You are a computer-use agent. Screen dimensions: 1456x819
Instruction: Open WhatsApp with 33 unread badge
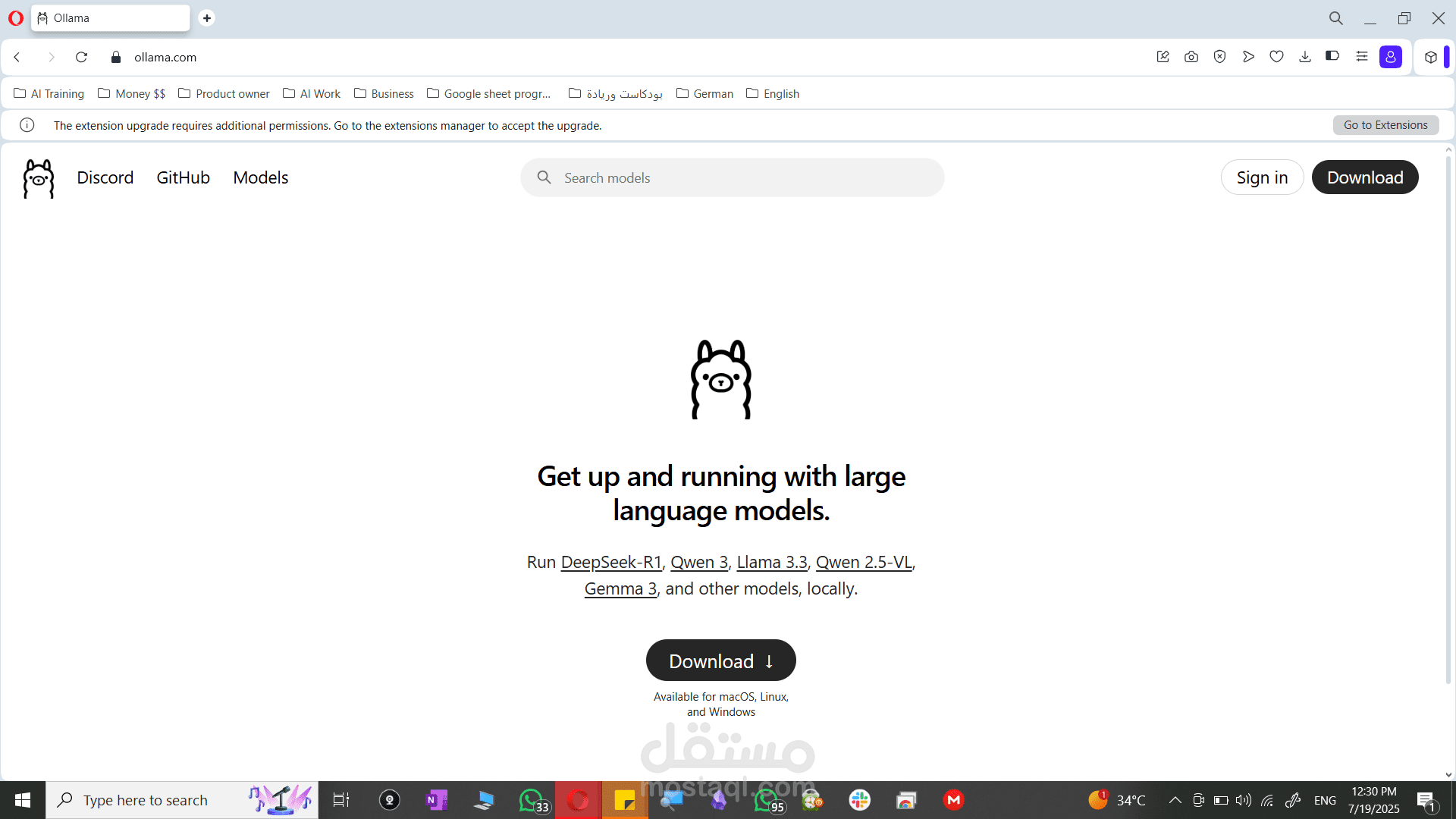(x=533, y=800)
